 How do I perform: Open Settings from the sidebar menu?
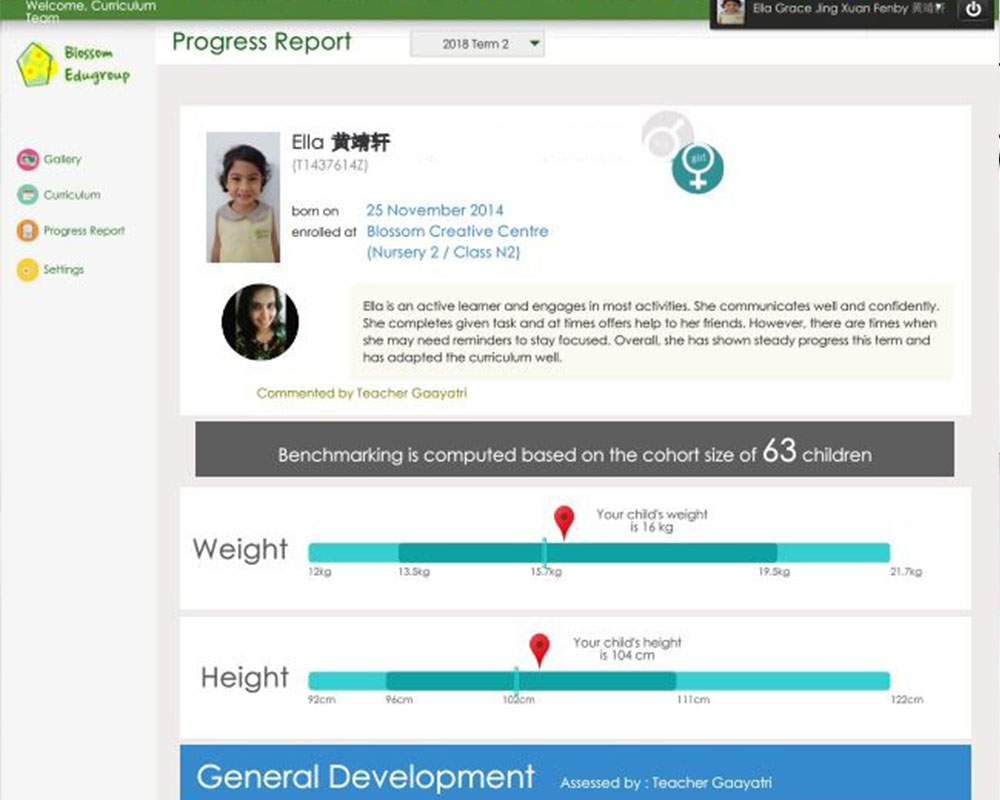[x=63, y=270]
